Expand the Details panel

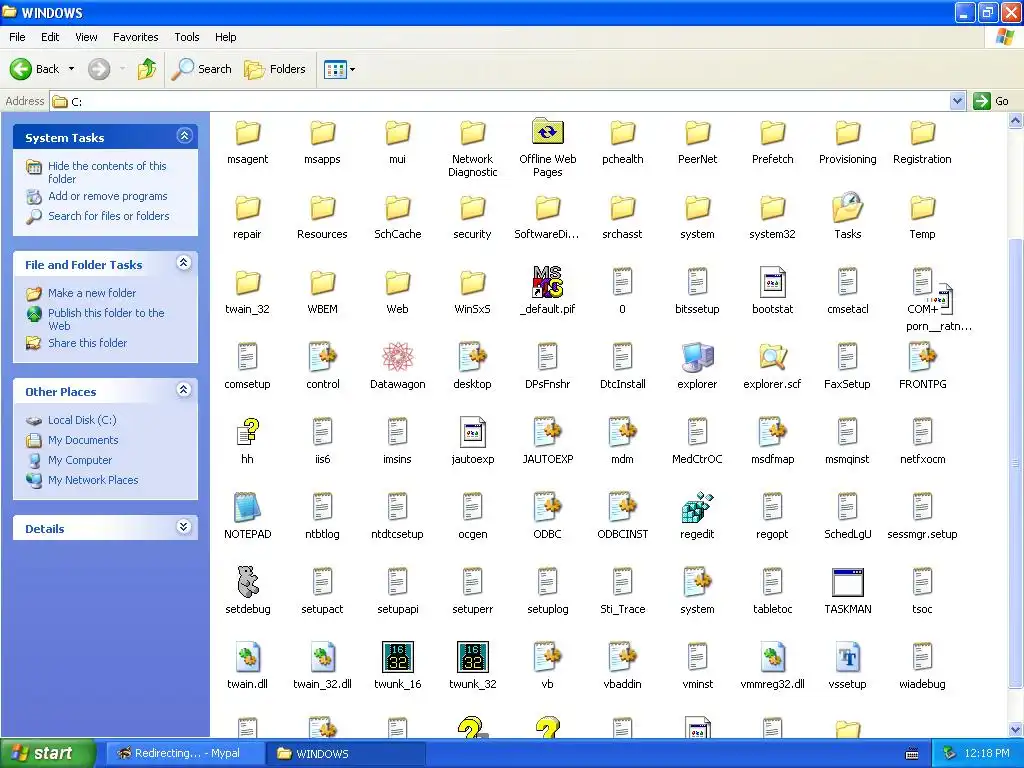(184, 527)
